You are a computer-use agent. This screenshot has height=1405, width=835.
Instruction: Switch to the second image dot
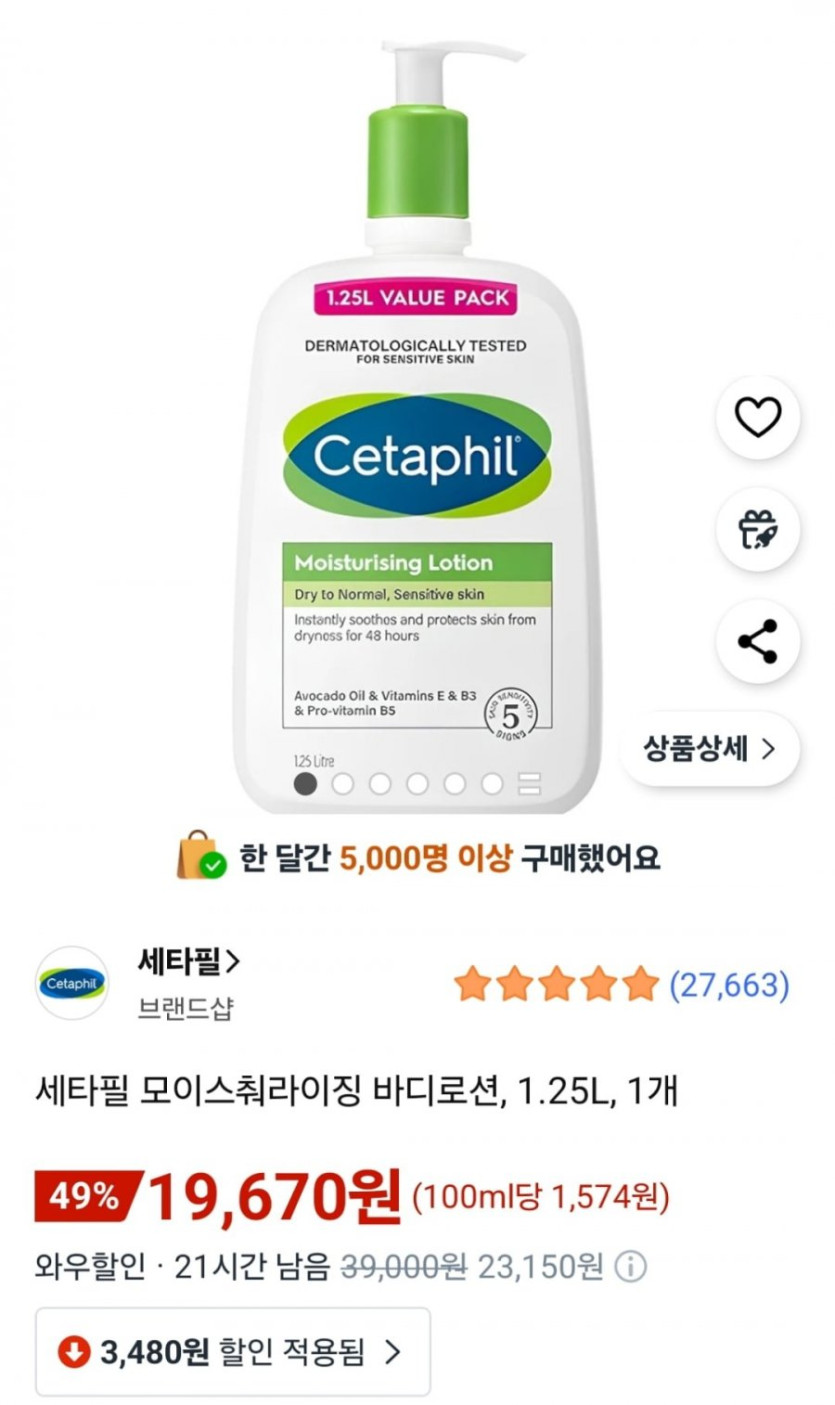(x=343, y=784)
